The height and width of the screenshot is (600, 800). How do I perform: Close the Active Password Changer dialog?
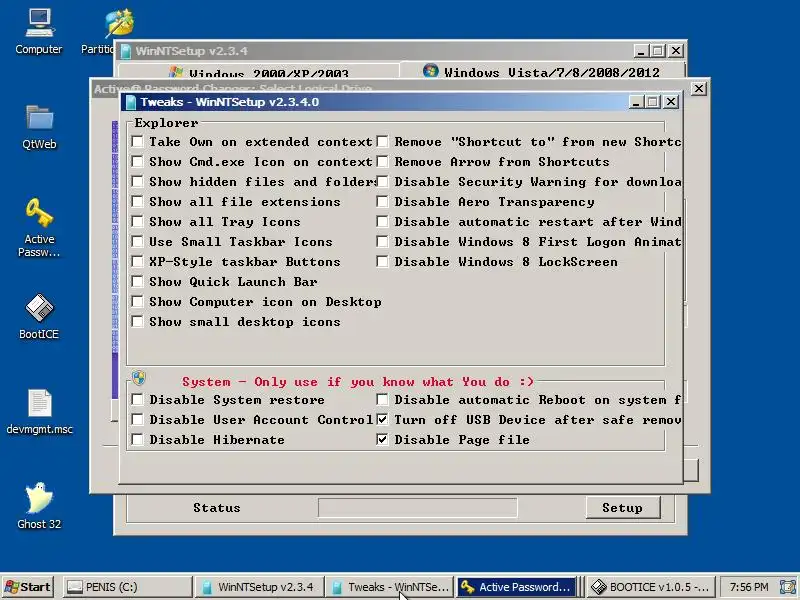pyautogui.click(x=698, y=89)
